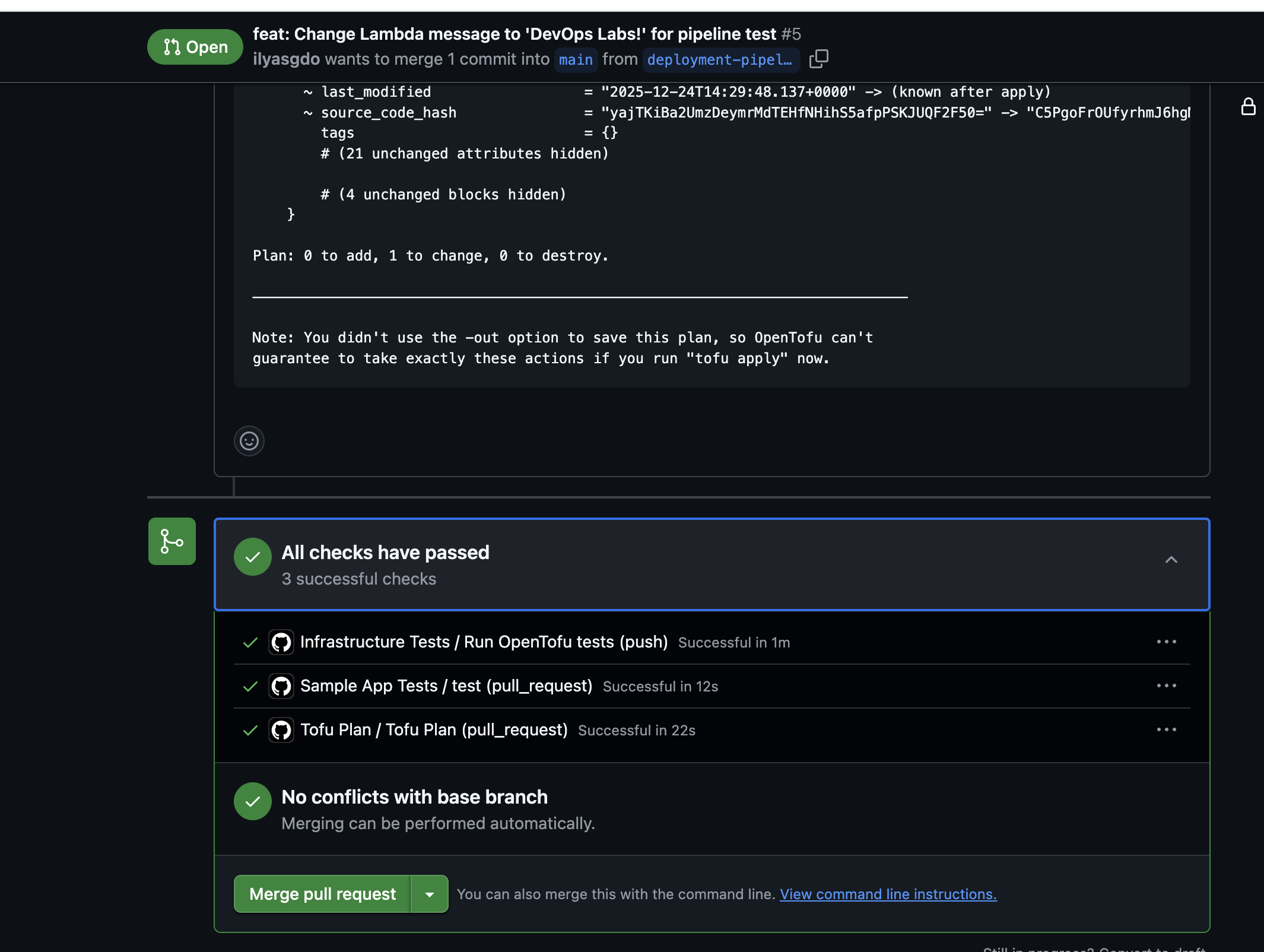Click GitHub logo beside Sample App Tests
1264x952 pixels.
click(281, 686)
